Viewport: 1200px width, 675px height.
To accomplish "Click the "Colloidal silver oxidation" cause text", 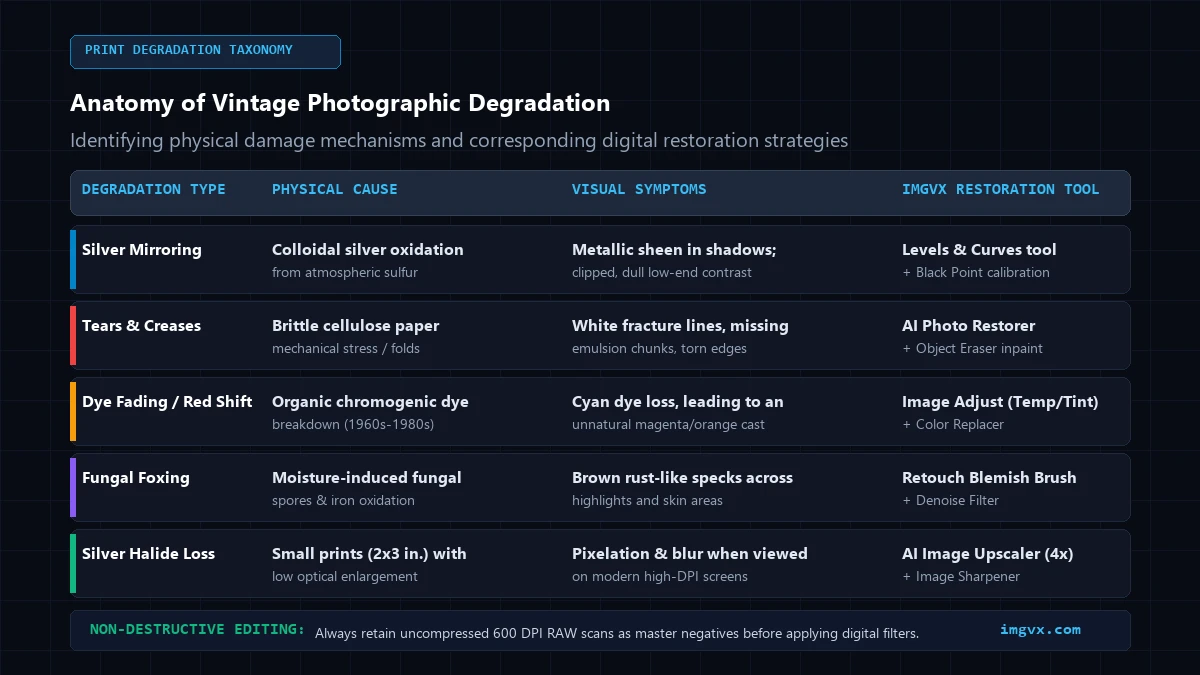I will coord(368,250).
